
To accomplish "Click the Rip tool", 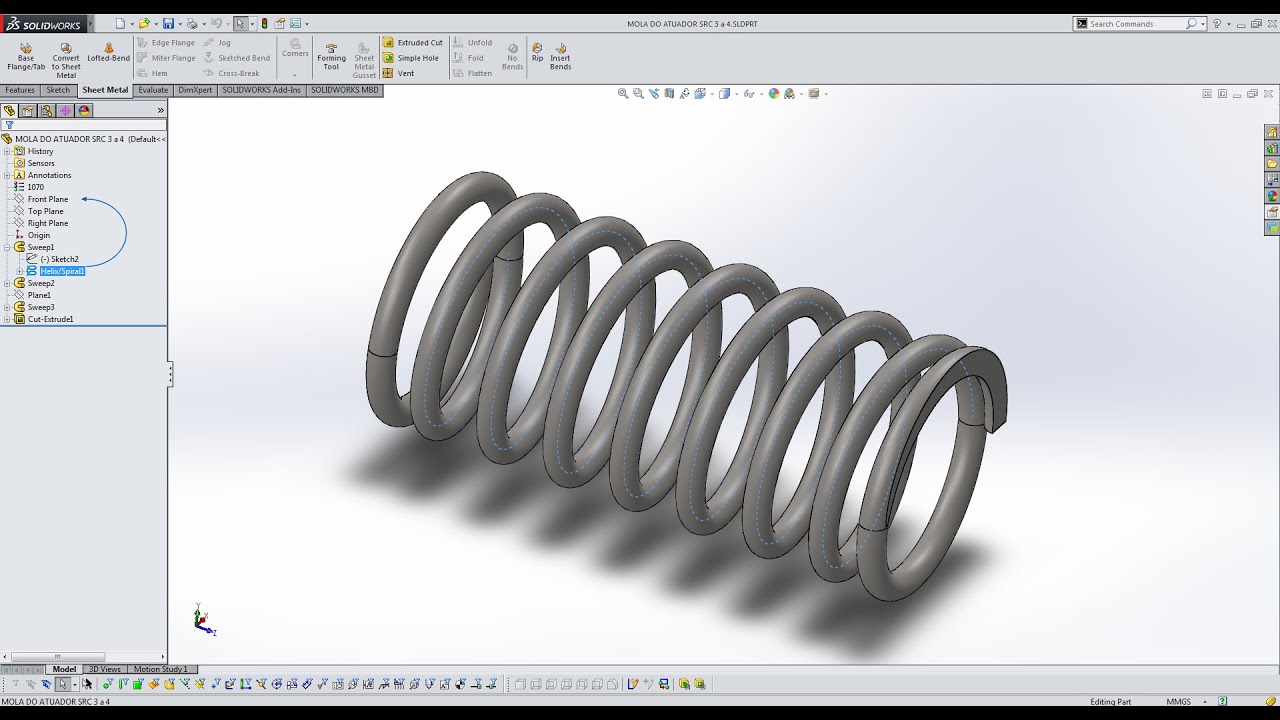I will tap(537, 52).
